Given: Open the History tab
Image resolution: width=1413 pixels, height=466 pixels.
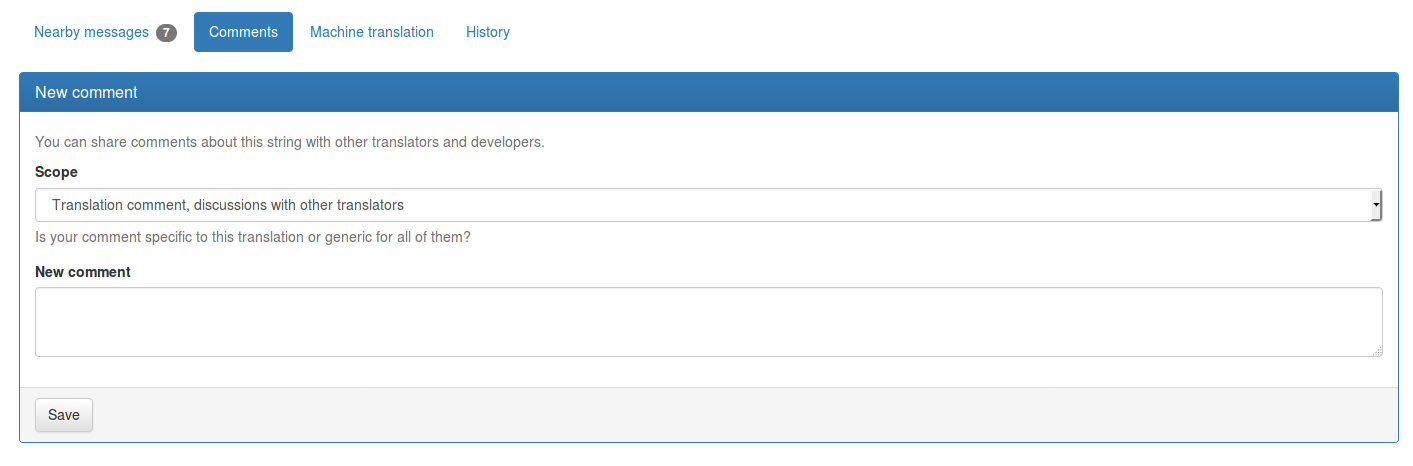Looking at the screenshot, I should (x=488, y=32).
